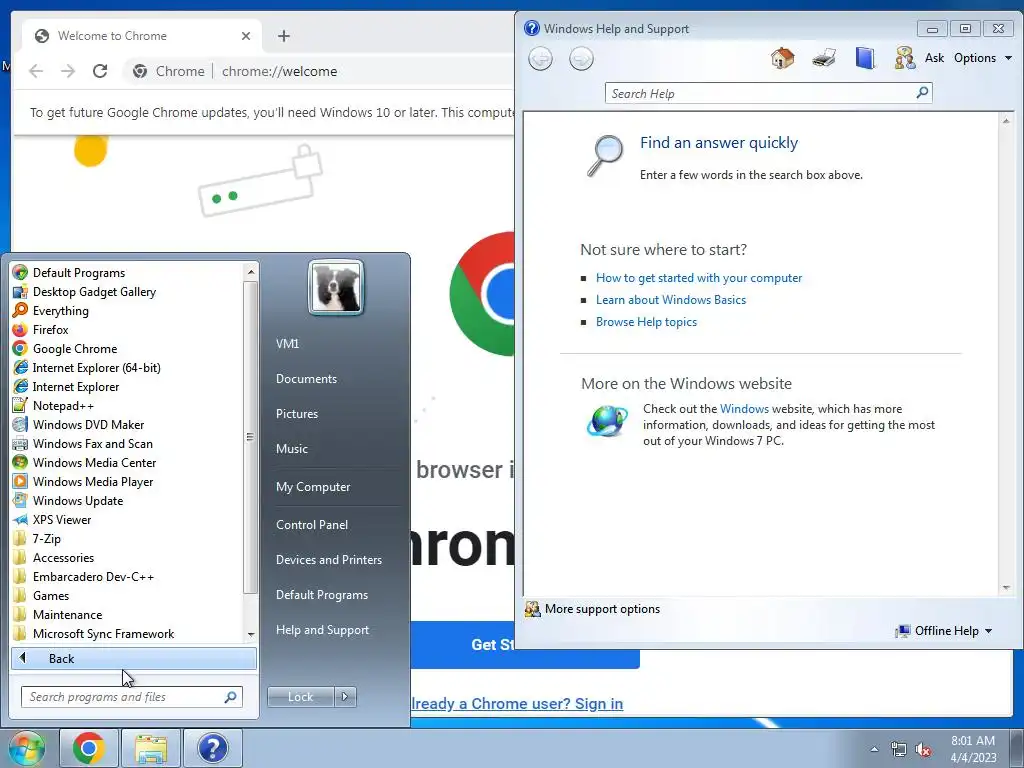Launch Windows Fax and Scan
The height and width of the screenshot is (768, 1024).
(x=92, y=443)
